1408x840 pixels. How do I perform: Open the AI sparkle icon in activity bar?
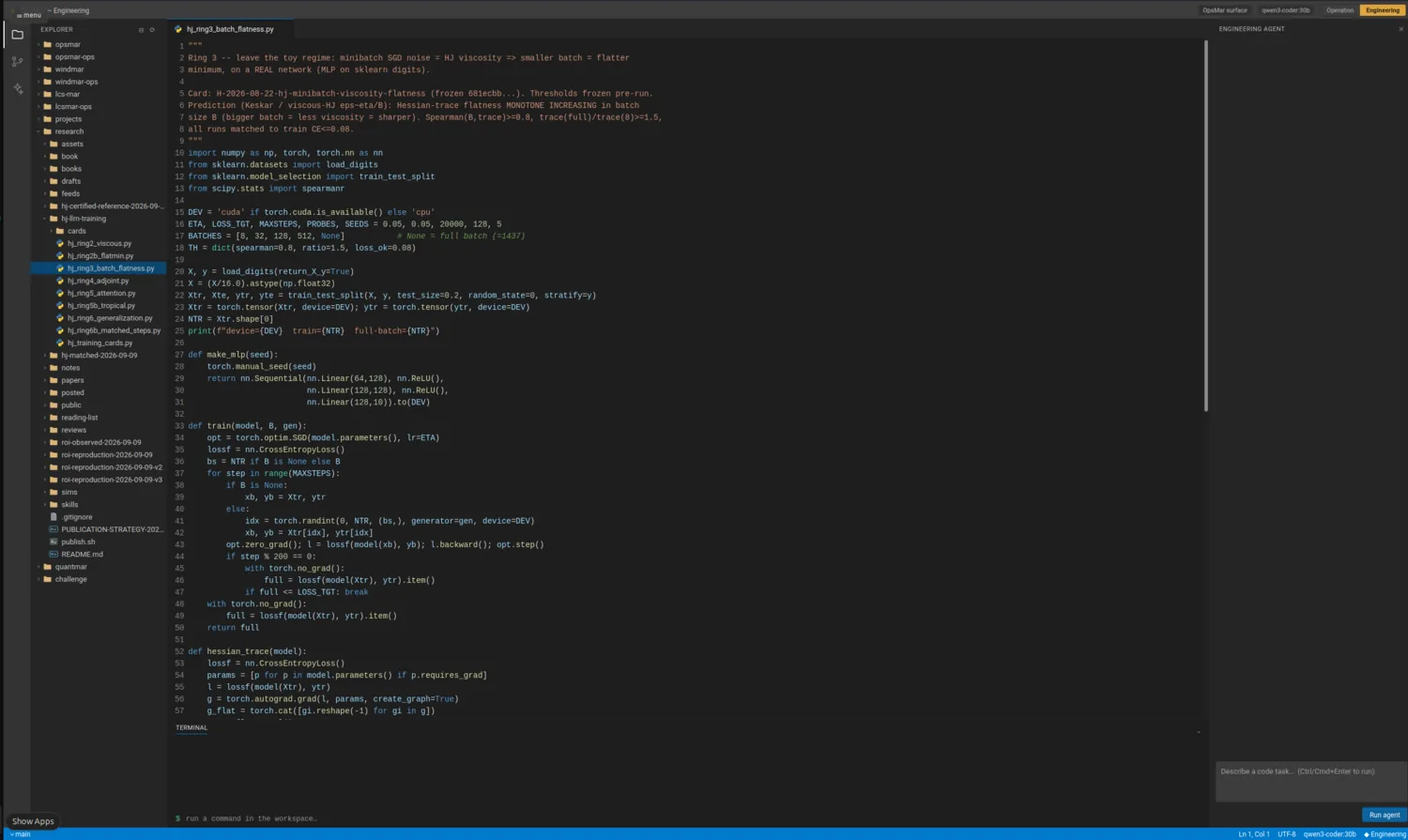coord(17,88)
